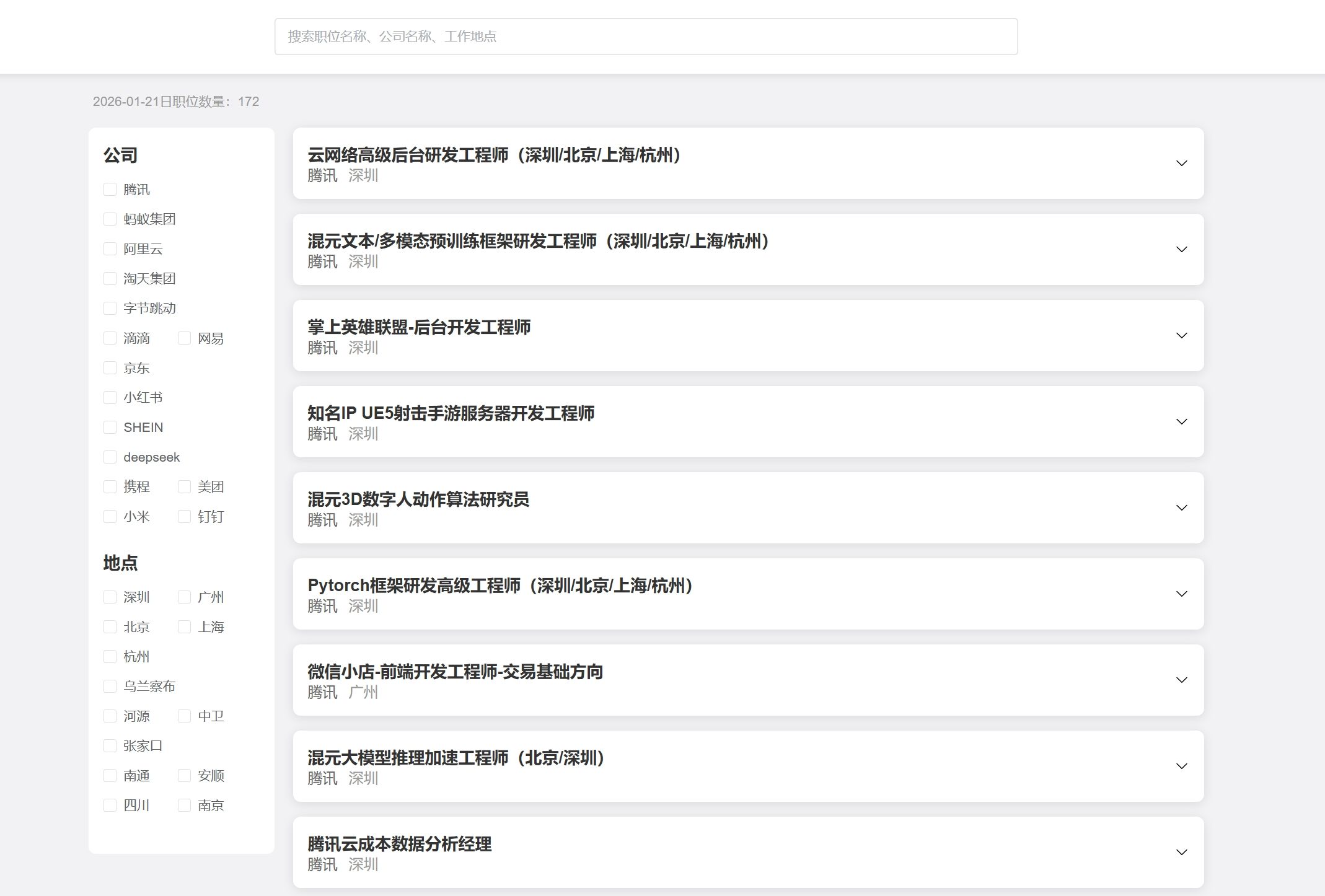The height and width of the screenshot is (896, 1325).
Task: Check the 张家口 location filter
Action: coord(110,746)
